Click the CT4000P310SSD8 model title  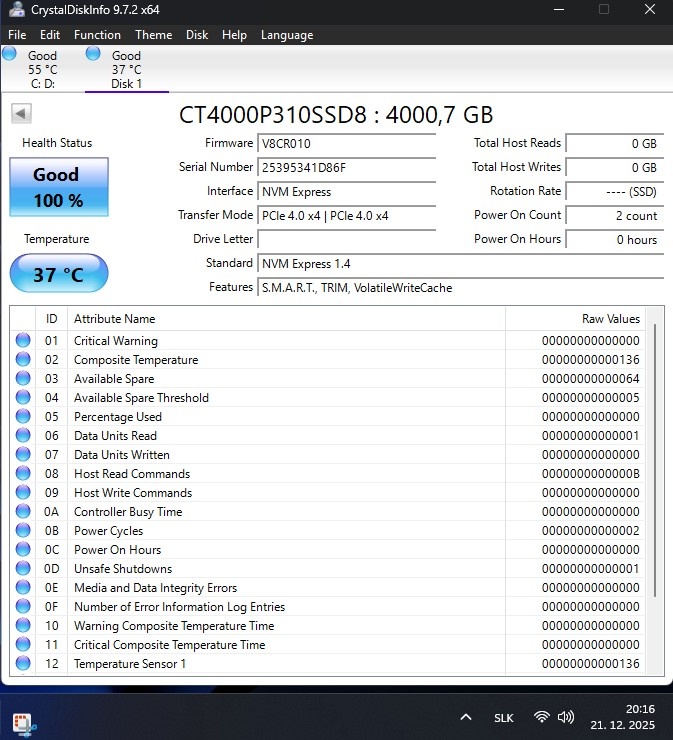point(336,115)
